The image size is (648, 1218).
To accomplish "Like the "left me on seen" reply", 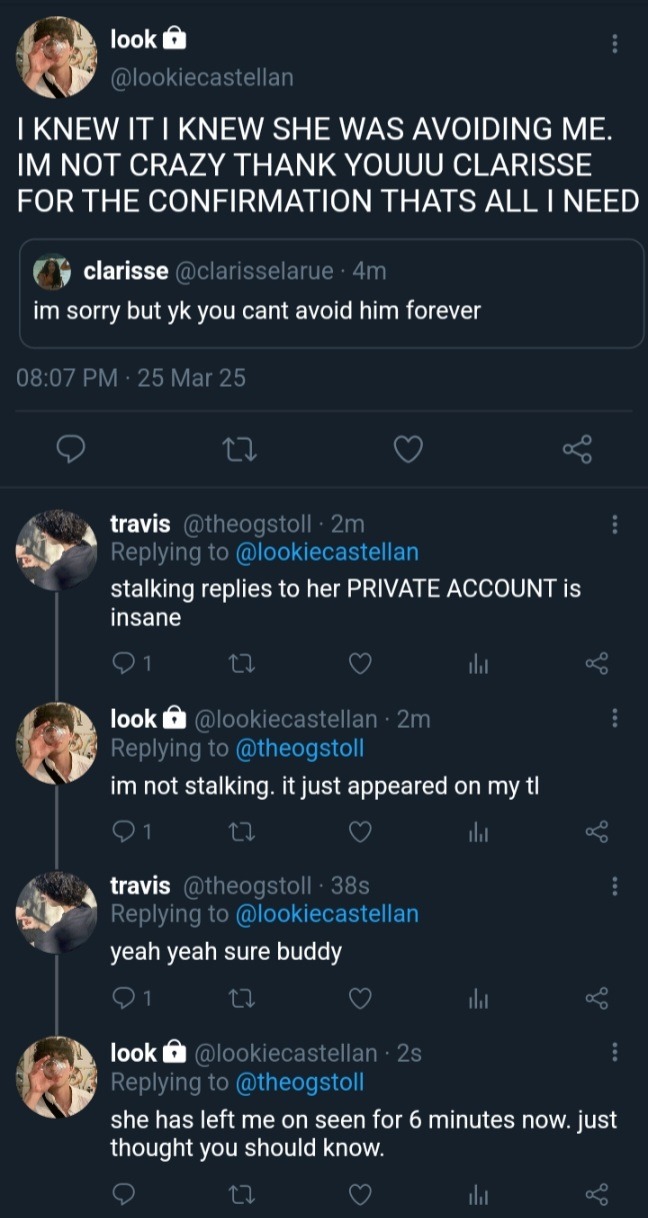I will (x=360, y=1194).
